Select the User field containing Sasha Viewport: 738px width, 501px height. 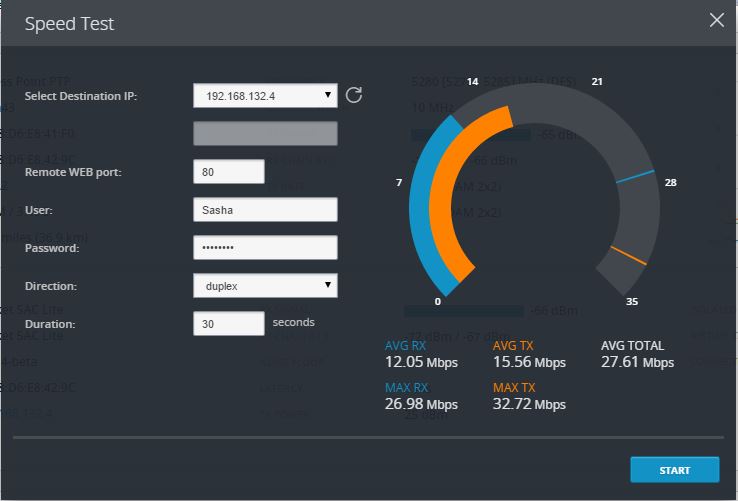coord(265,210)
